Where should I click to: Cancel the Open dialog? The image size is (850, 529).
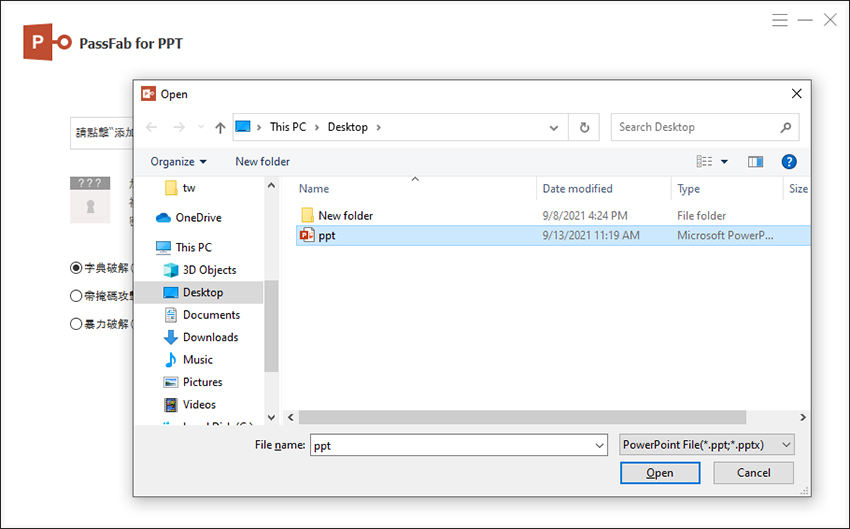pyautogui.click(x=754, y=473)
